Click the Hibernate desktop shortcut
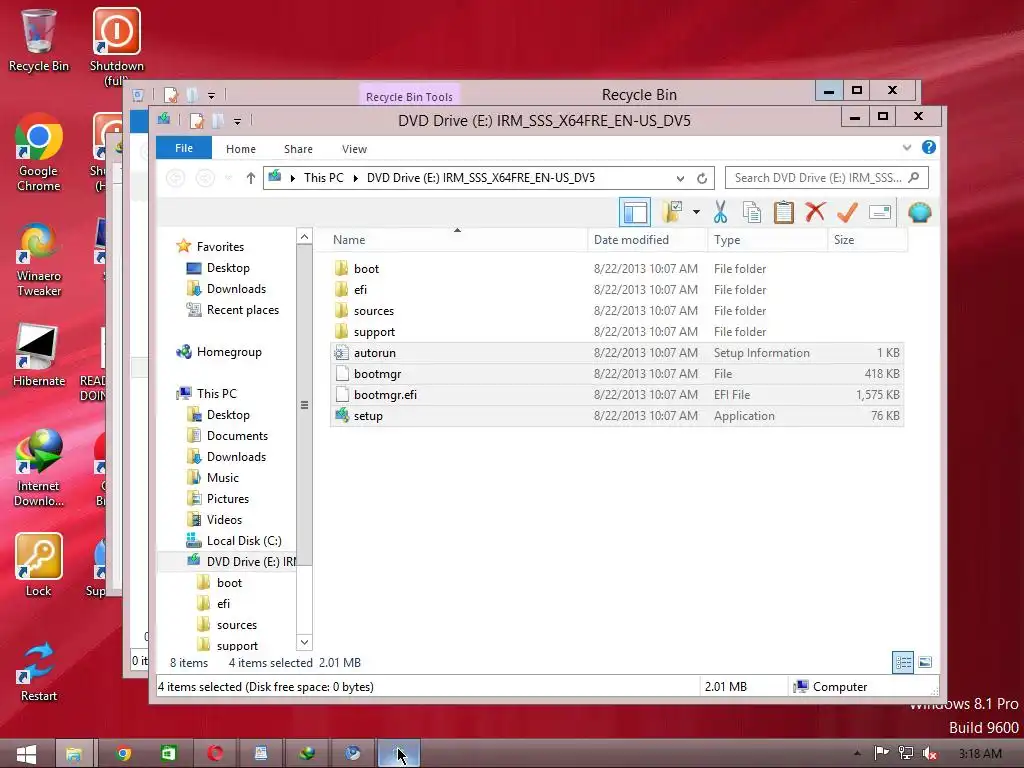This screenshot has width=1024, height=768. click(x=39, y=356)
